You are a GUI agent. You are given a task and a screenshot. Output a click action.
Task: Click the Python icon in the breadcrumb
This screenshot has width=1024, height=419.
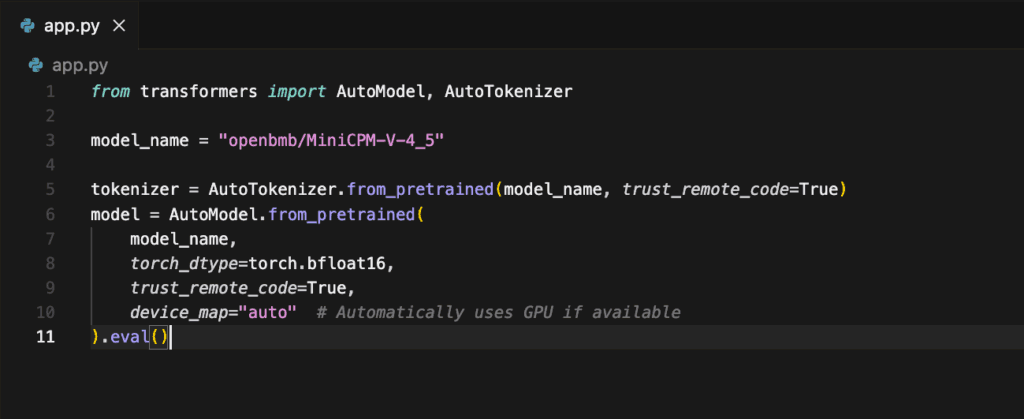pyautogui.click(x=37, y=65)
